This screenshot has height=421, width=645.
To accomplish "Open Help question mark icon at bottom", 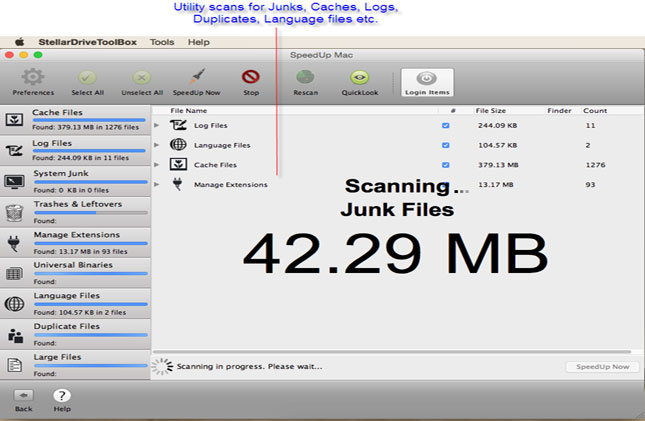I will pyautogui.click(x=62, y=395).
